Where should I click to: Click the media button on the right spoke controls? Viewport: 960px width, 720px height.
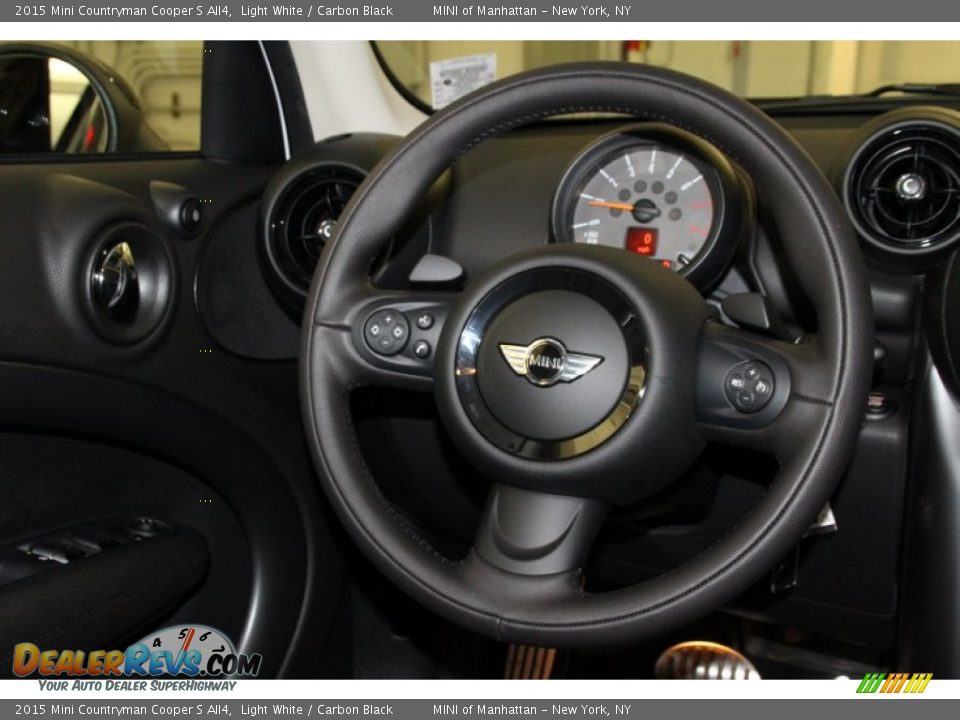coord(737,383)
